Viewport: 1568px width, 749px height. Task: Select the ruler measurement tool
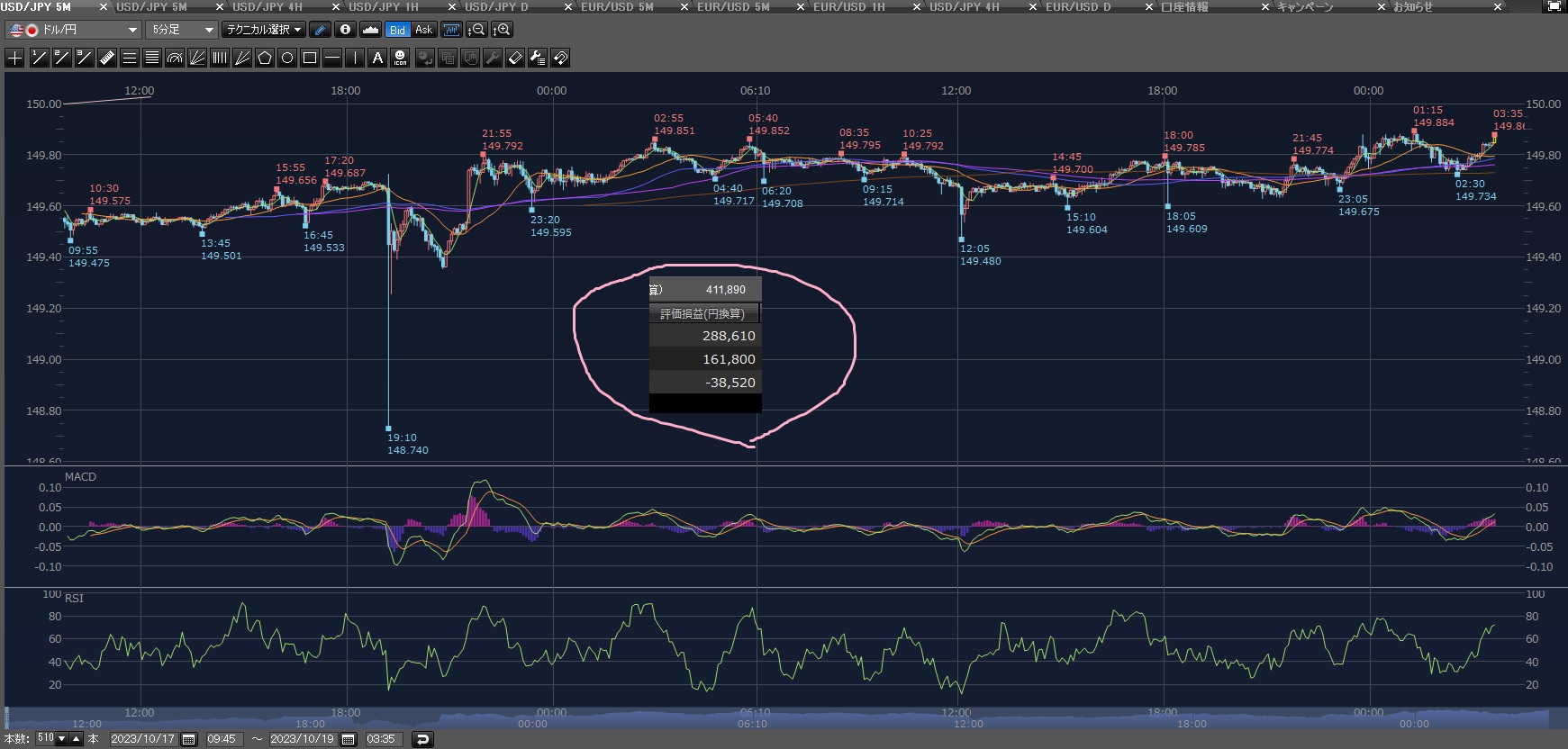[x=106, y=59]
